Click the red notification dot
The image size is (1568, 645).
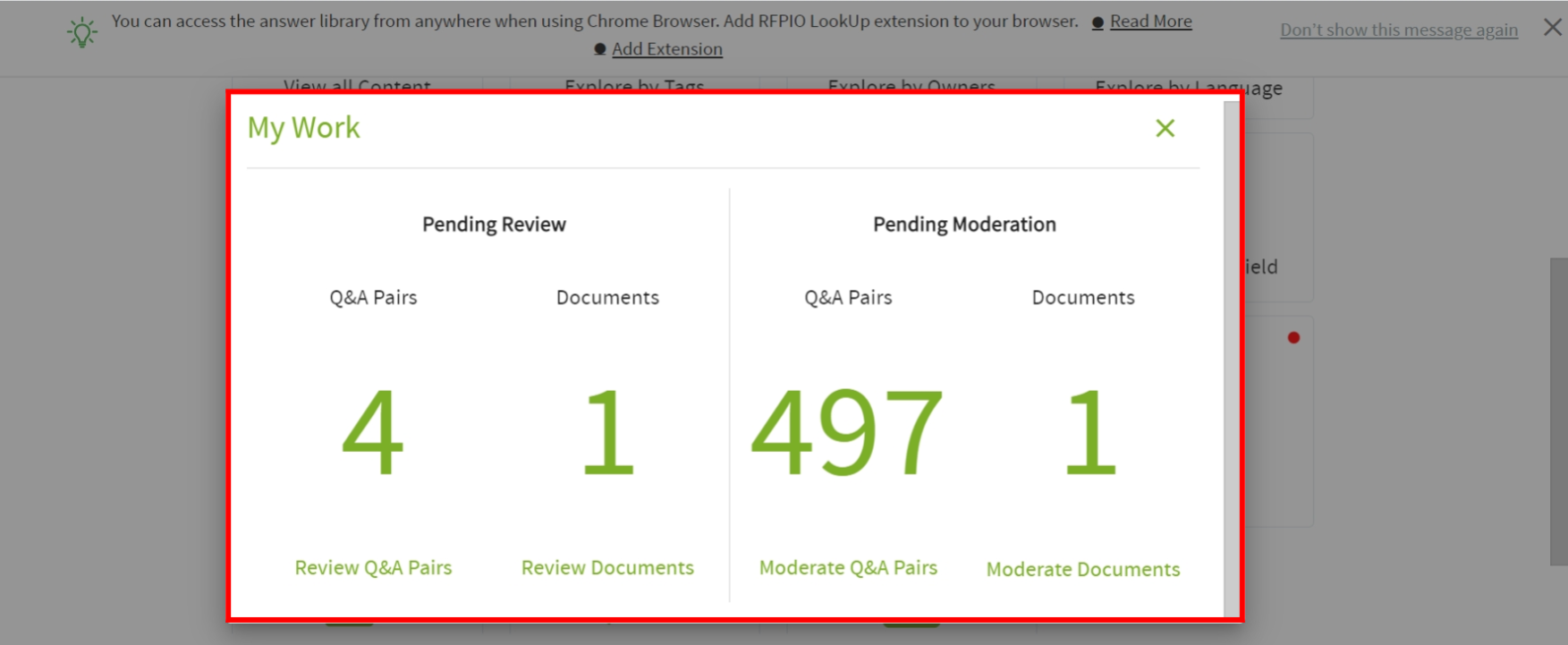(x=1293, y=338)
